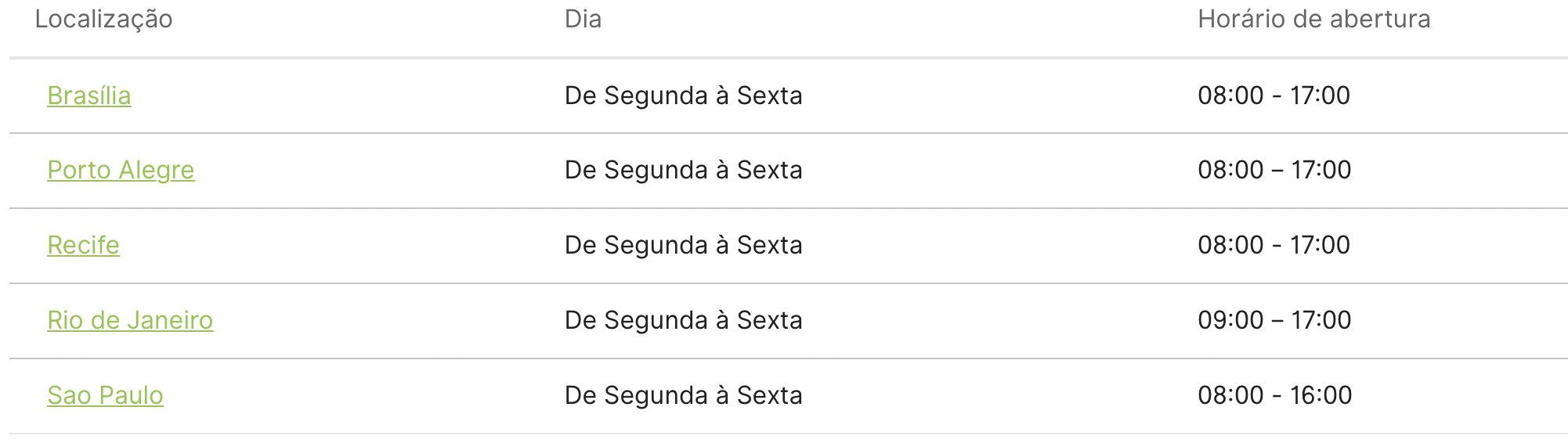
Task: Open the Brasília location link
Action: [x=89, y=95]
